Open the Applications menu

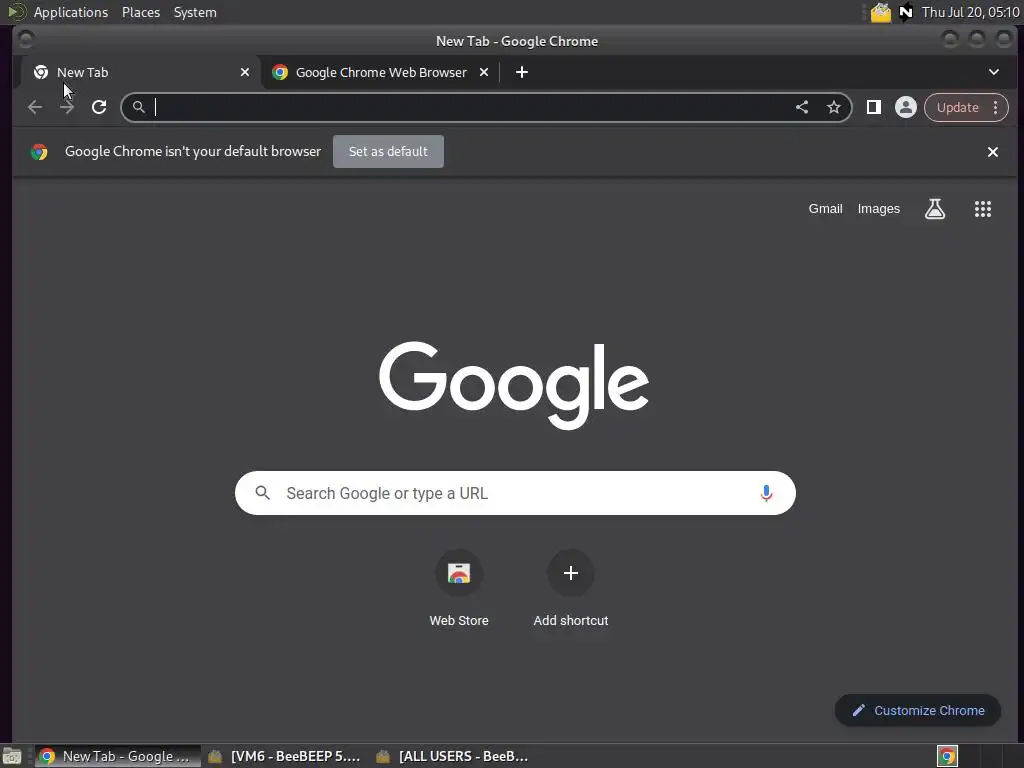71,12
